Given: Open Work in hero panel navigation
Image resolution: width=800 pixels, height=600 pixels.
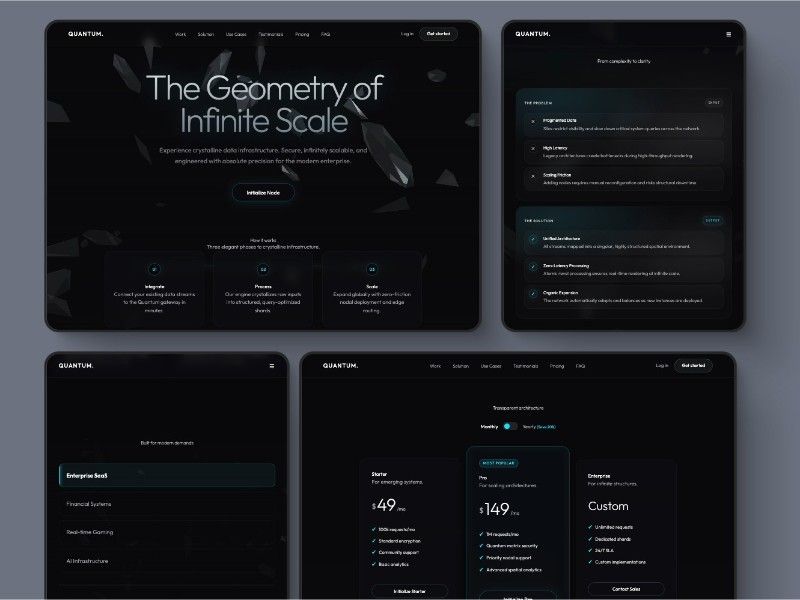Looking at the screenshot, I should [181, 34].
